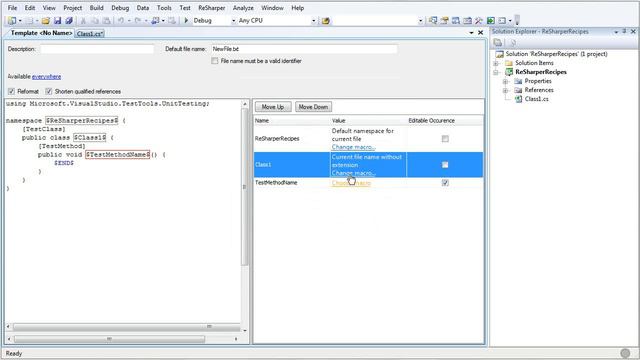Screen dimensions: 640x360
Task: Check Editable Occurence for Class1 row
Action: pos(445,165)
